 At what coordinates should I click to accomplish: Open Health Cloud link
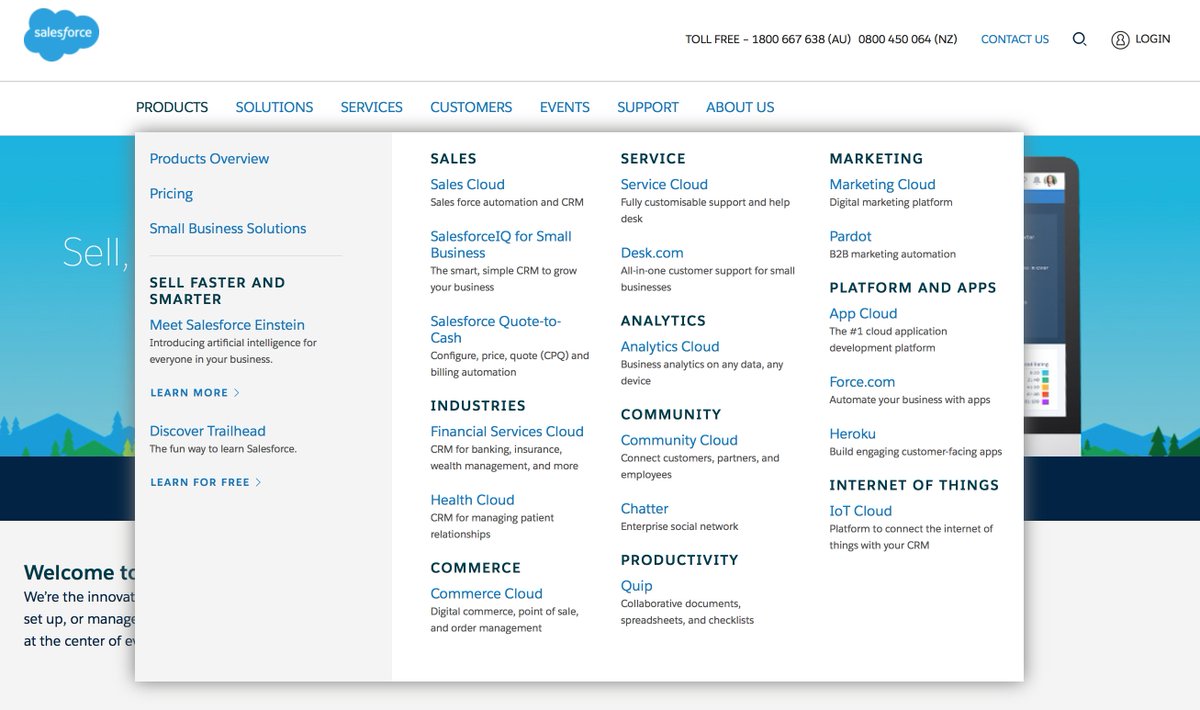472,500
